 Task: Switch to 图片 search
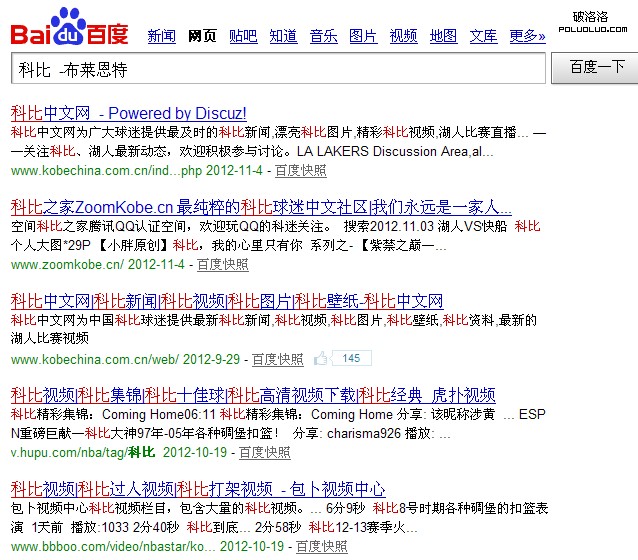point(363,36)
